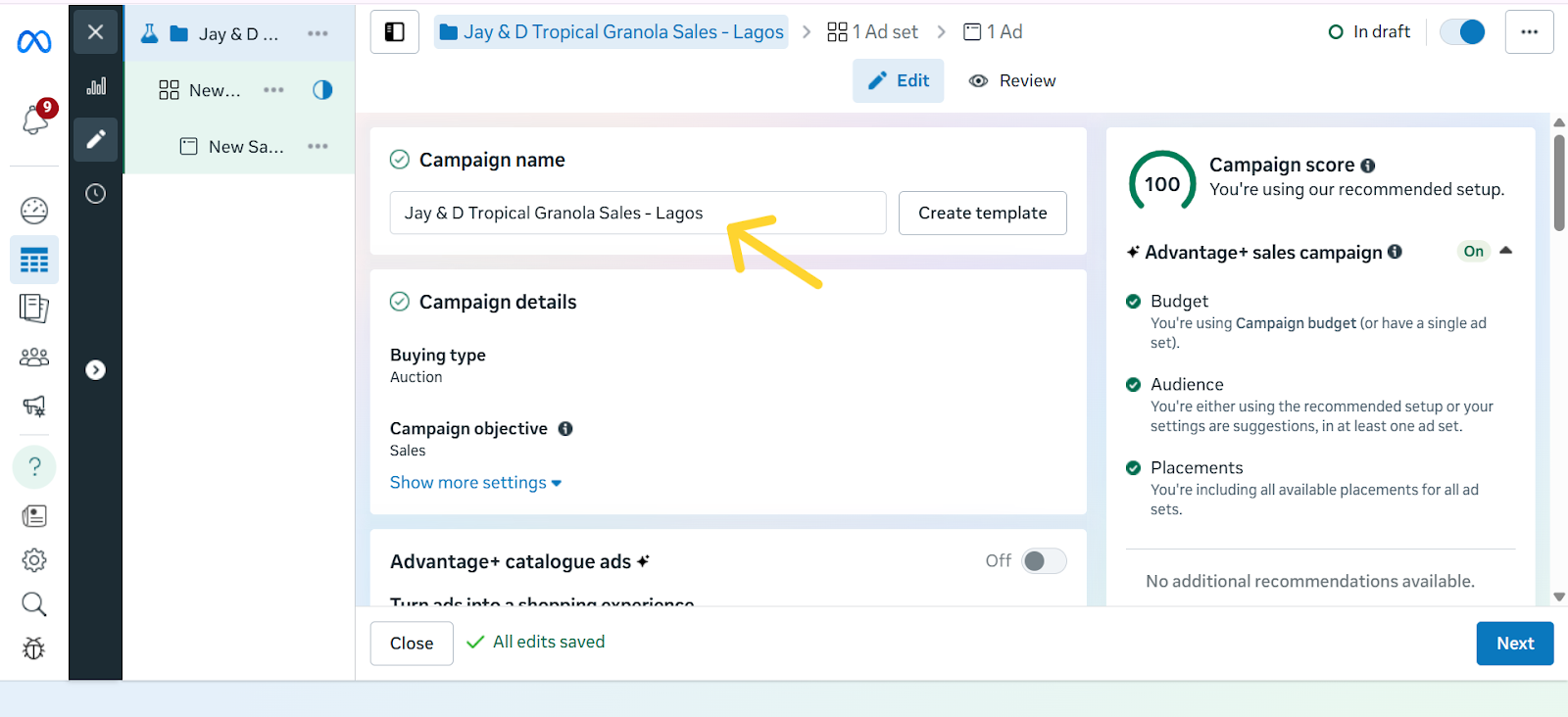Image resolution: width=1568 pixels, height=717 pixels.
Task: Open the settings gear
Action: (x=34, y=560)
